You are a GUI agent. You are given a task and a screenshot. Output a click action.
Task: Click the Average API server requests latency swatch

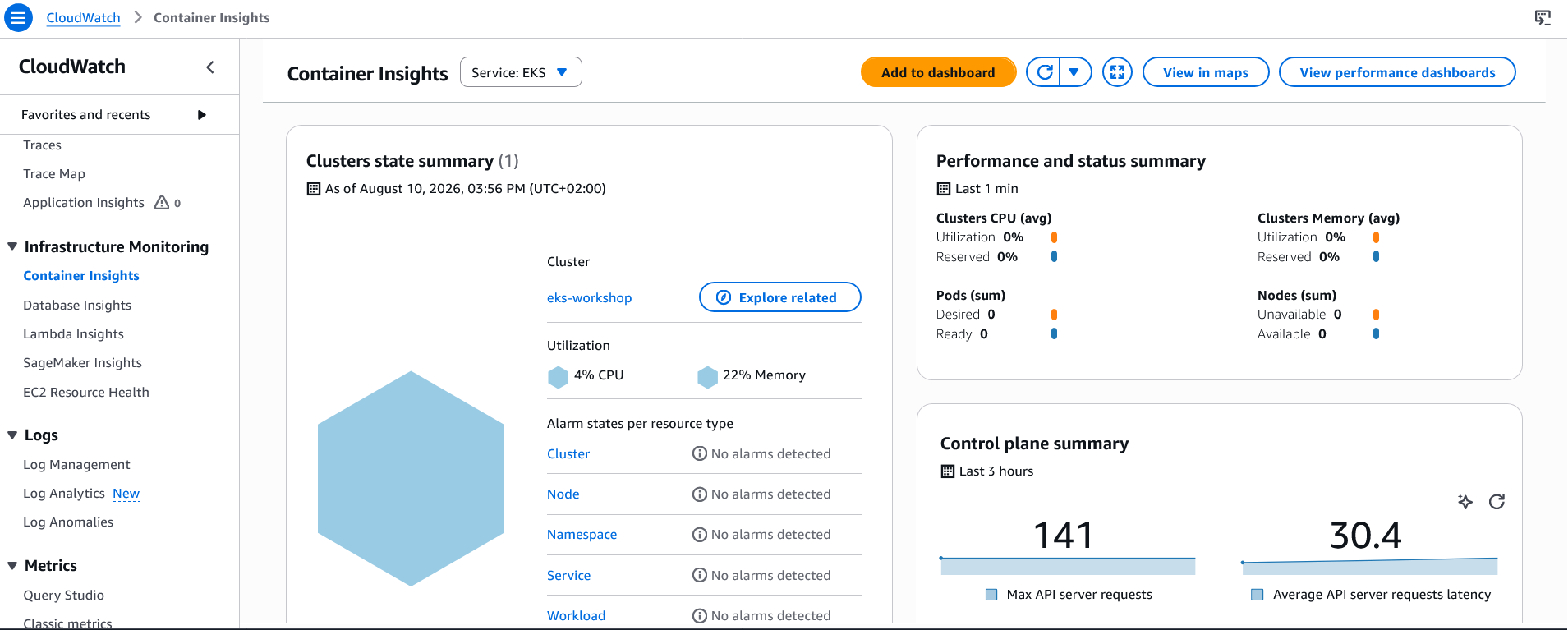(1257, 595)
